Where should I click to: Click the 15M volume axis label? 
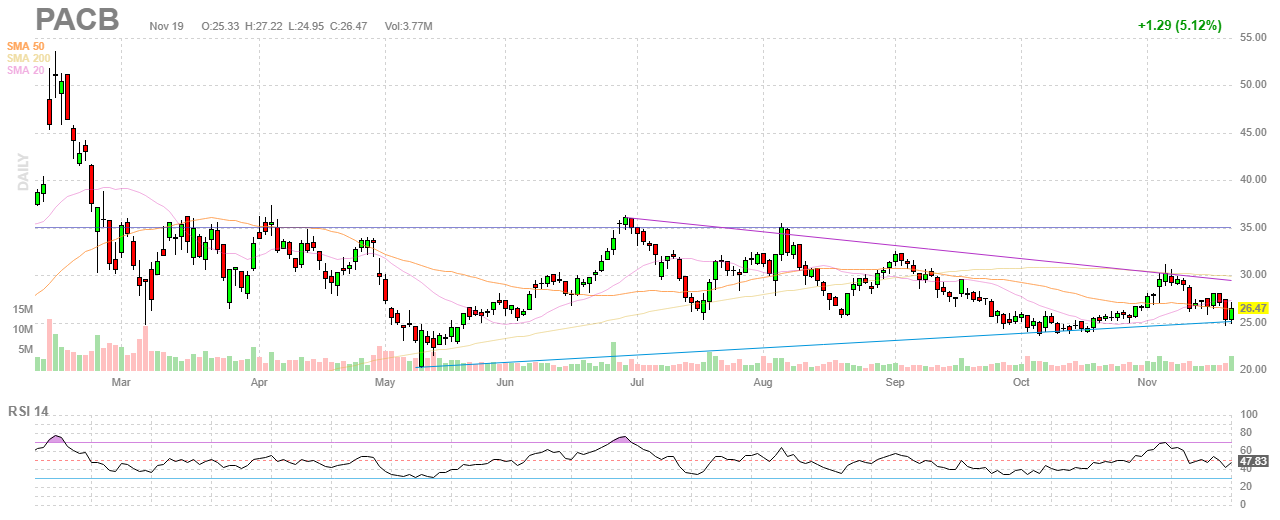coord(23,310)
